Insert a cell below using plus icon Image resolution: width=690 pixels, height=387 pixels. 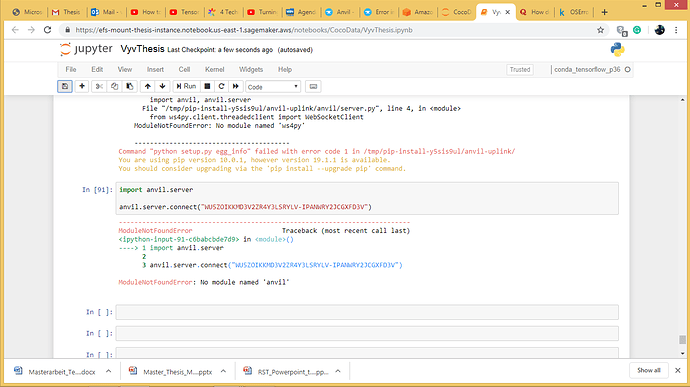click(x=82, y=86)
